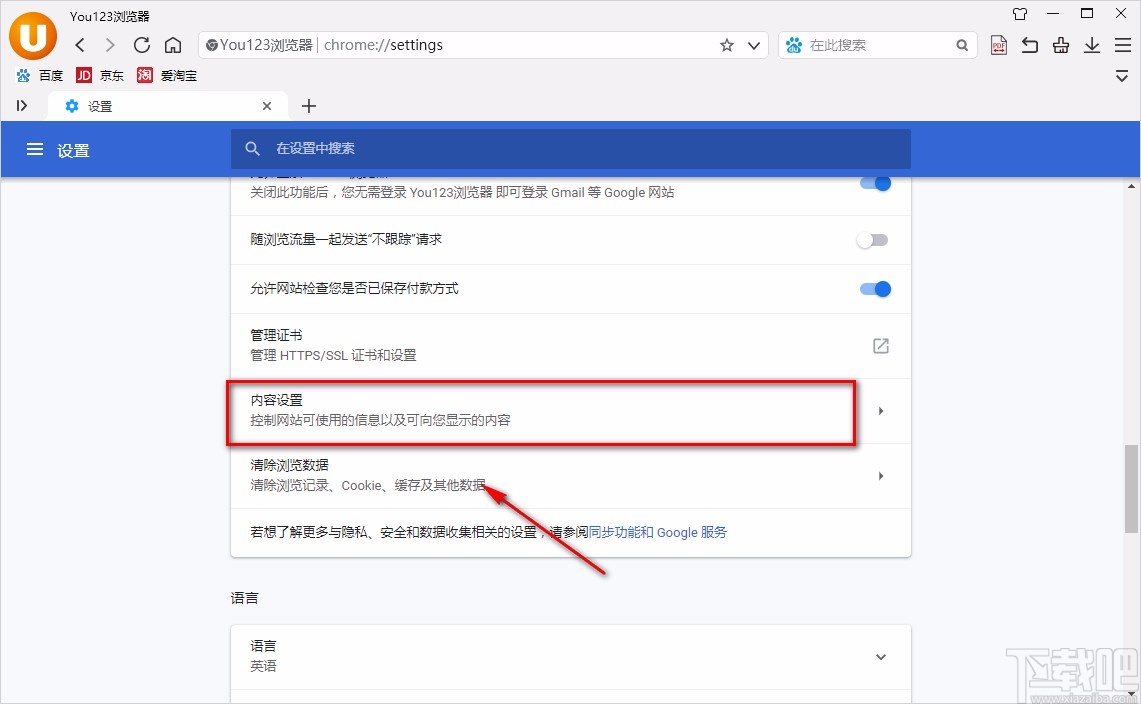This screenshot has width=1141, height=704.
Task: Expand the bookmarks bar overflow chevron
Action: (x=1122, y=76)
